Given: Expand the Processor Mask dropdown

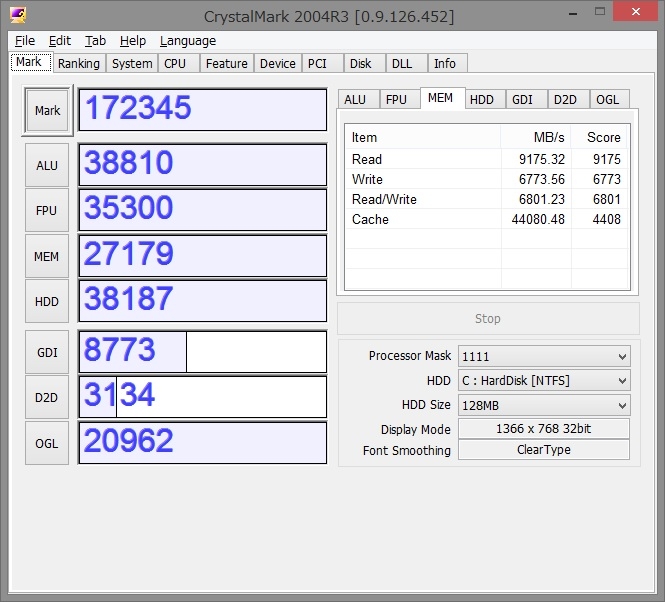Looking at the screenshot, I should (543, 356).
